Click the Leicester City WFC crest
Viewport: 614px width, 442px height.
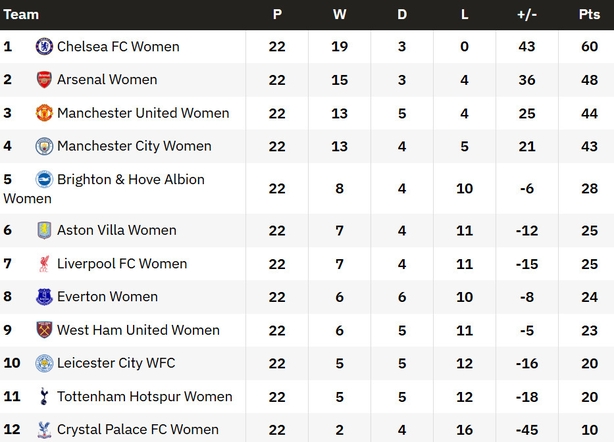click(x=44, y=363)
